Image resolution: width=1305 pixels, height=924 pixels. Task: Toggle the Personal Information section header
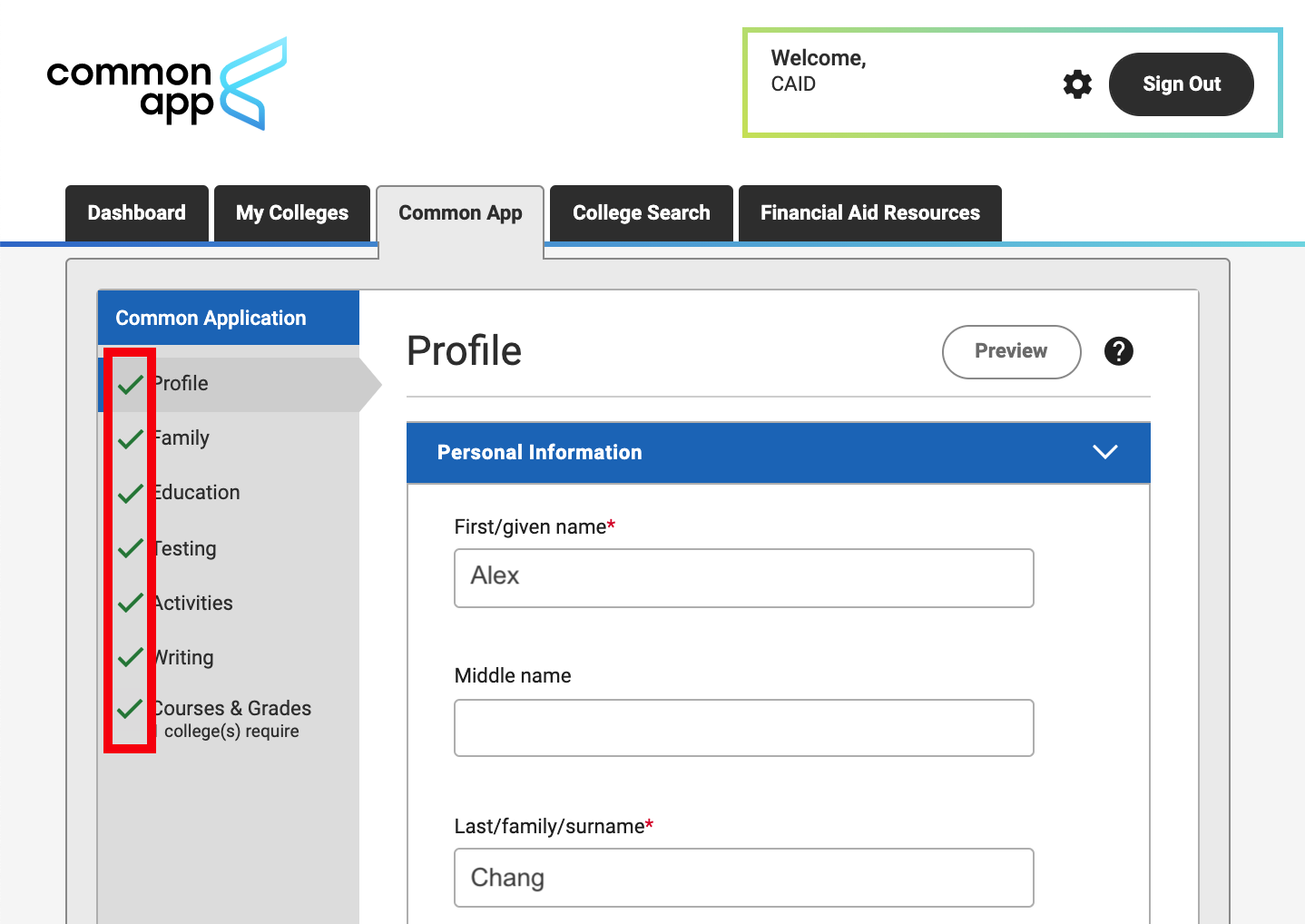(x=635, y=452)
